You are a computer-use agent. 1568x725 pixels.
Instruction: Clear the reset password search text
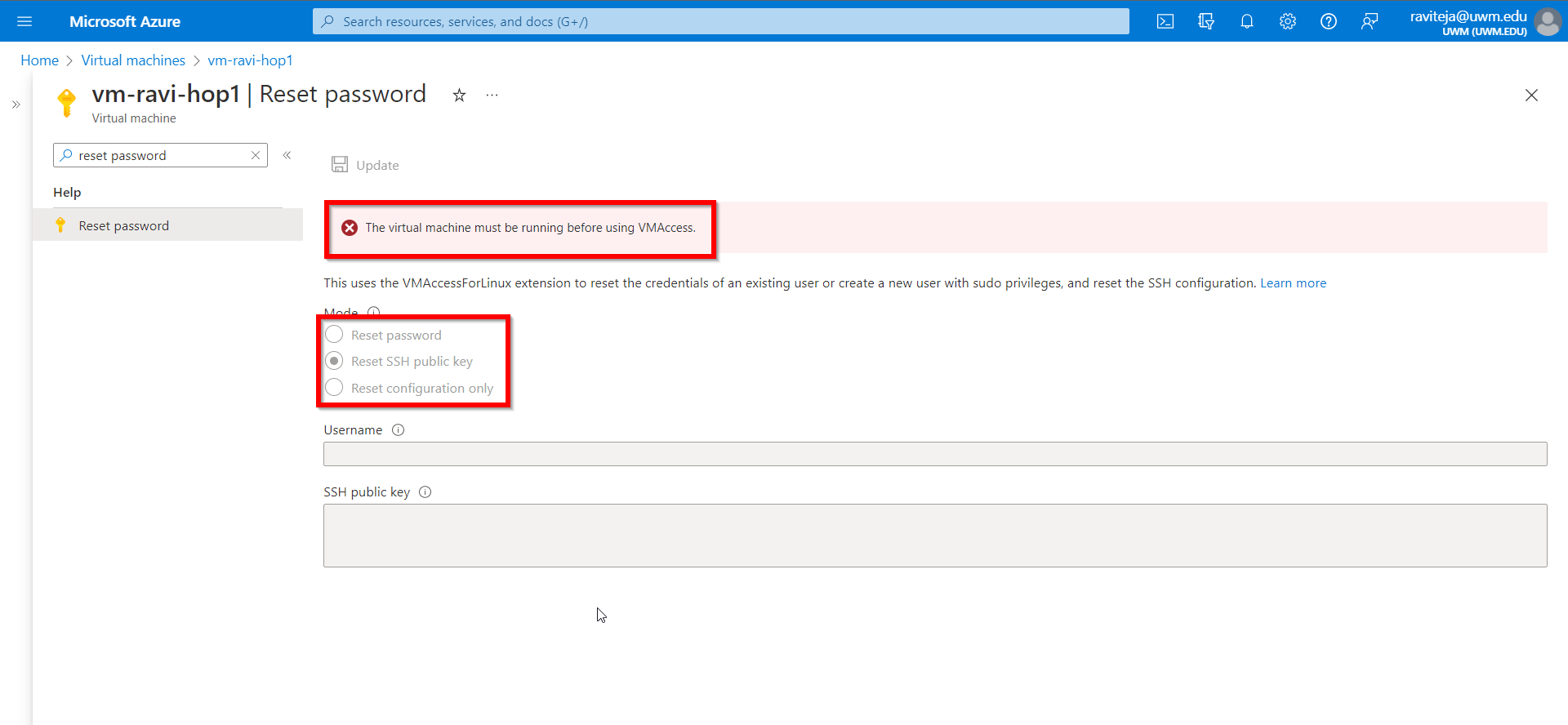tap(256, 155)
